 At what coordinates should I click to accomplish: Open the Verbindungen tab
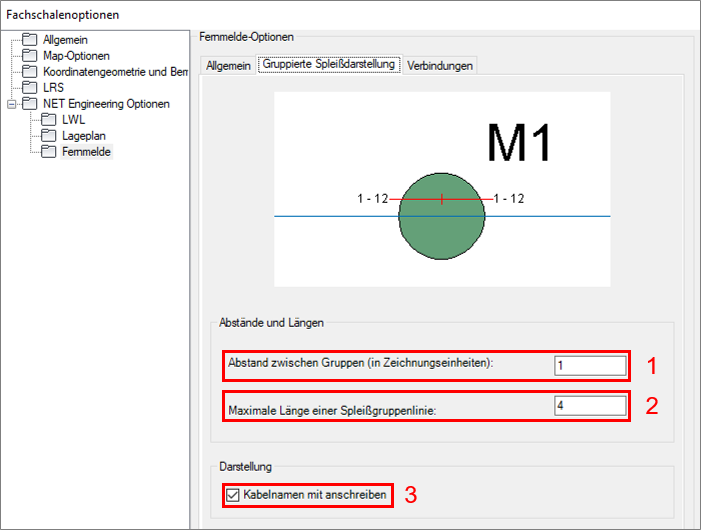pyautogui.click(x=439, y=65)
